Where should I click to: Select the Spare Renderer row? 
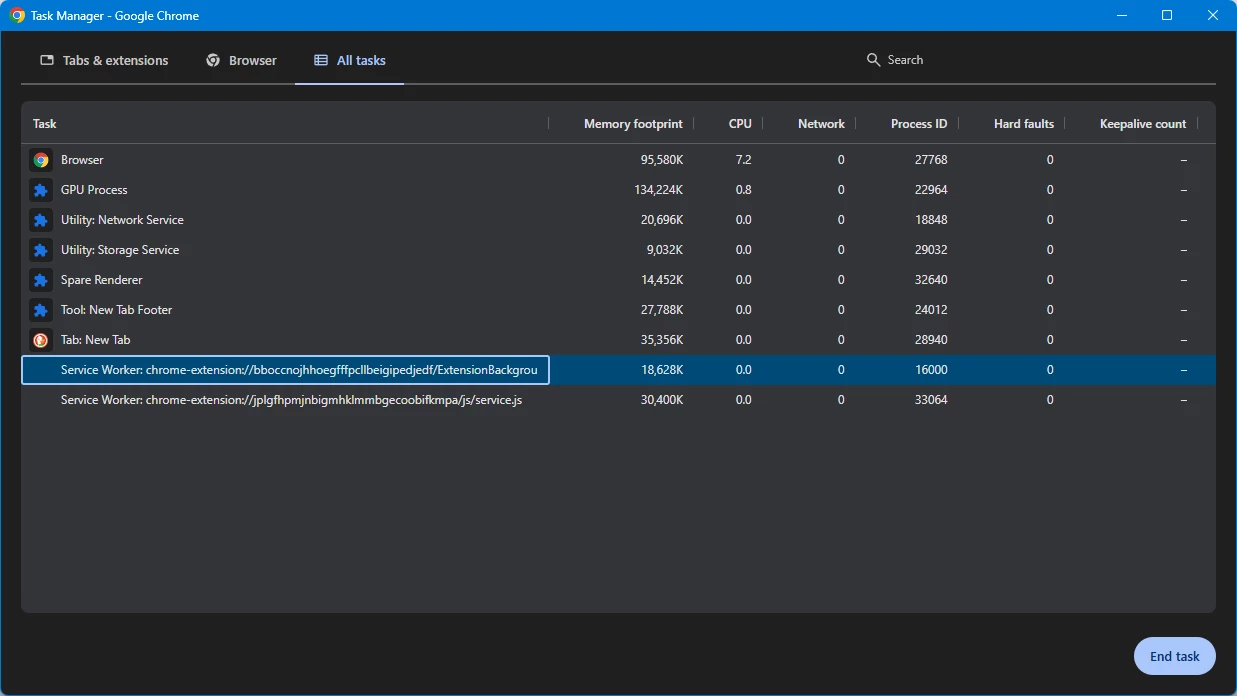618,280
